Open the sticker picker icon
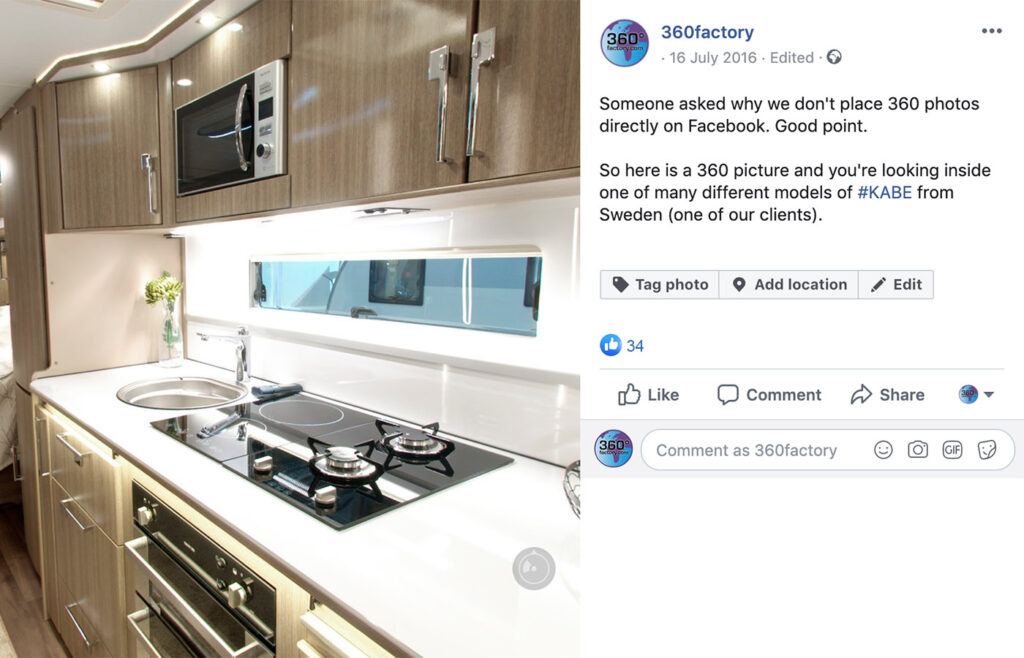The width and height of the screenshot is (1024, 658). tap(987, 450)
